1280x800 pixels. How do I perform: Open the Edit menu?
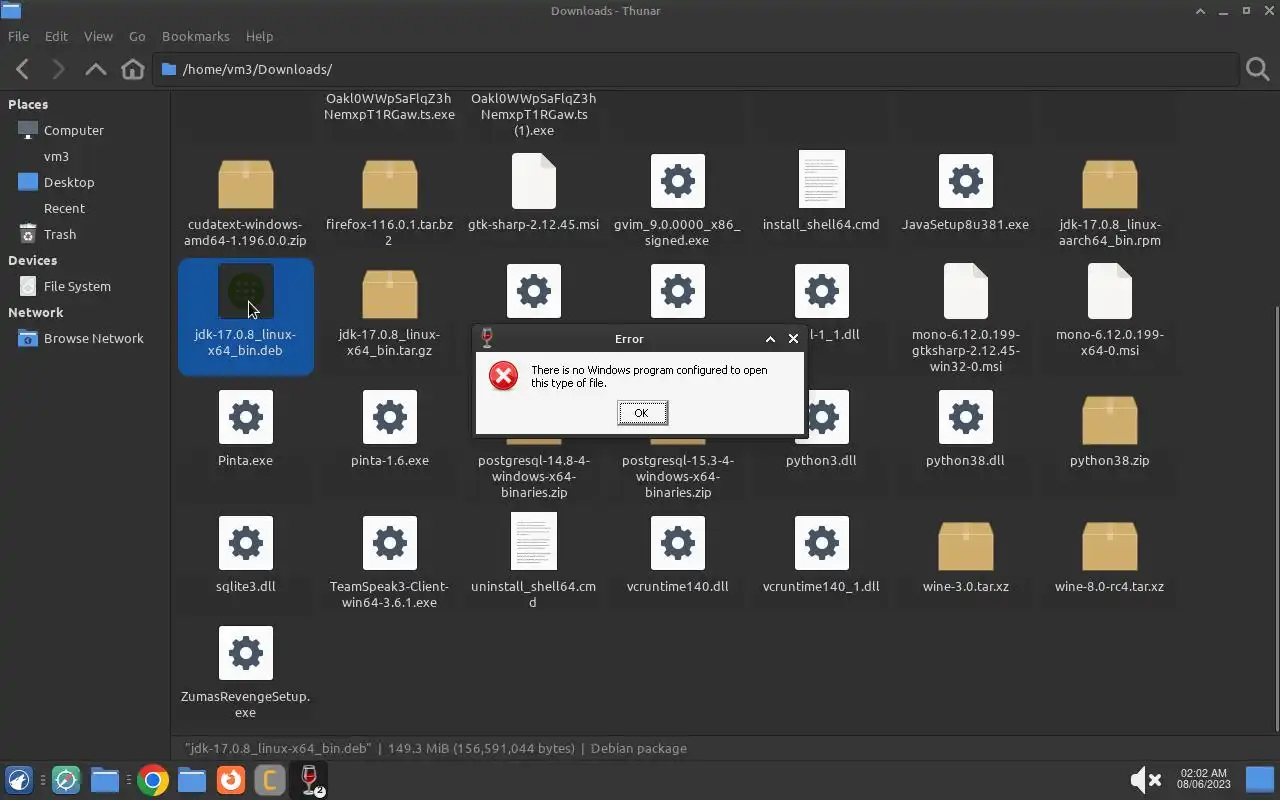(x=56, y=36)
